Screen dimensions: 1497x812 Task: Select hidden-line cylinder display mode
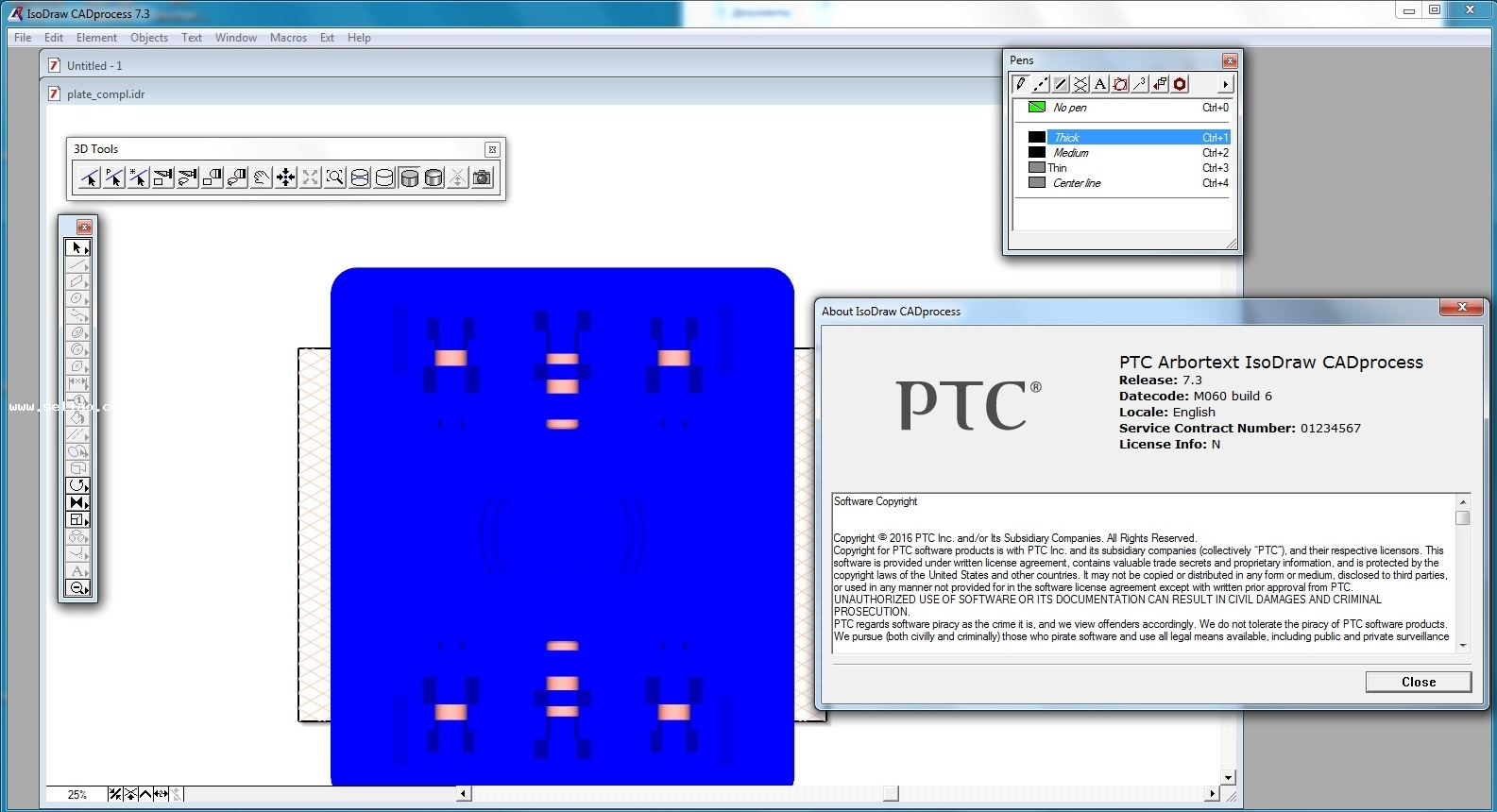[x=384, y=178]
